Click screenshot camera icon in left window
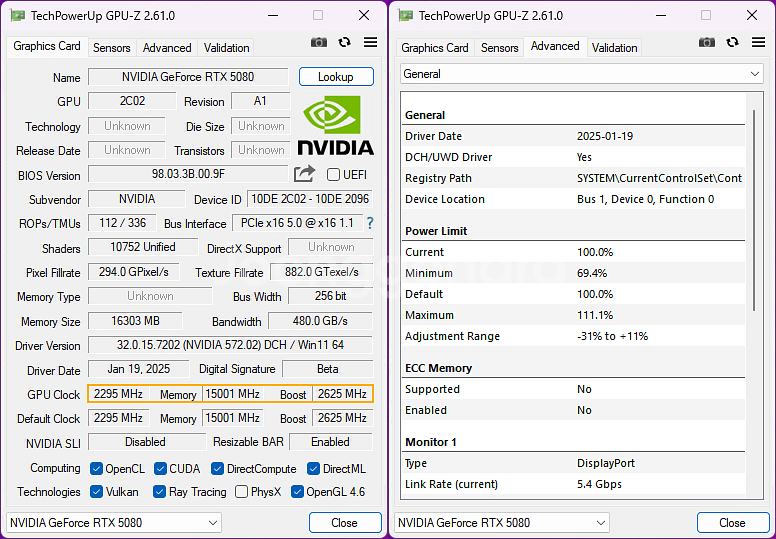Screen dimensions: 776x539 (x=319, y=43)
